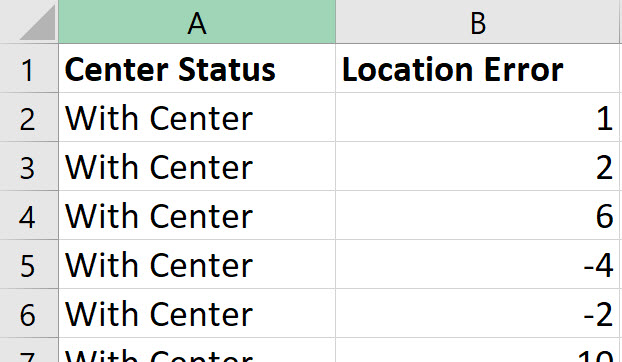622x362 pixels.
Task: Select row 5 header
Action: (29, 264)
